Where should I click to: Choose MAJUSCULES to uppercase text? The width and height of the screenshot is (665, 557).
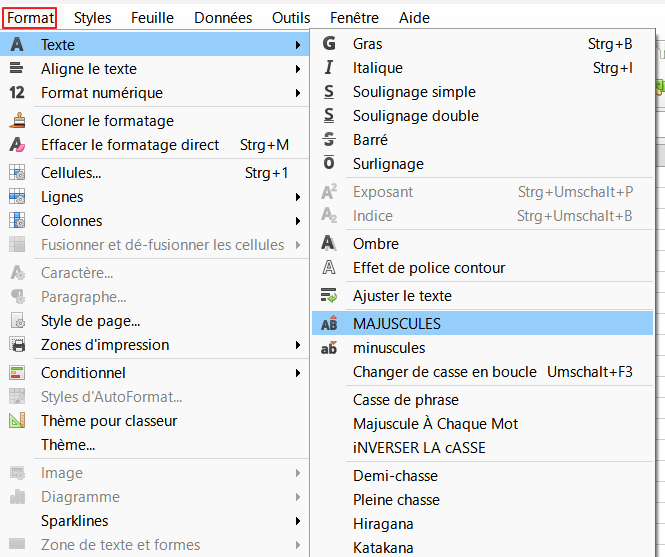click(x=396, y=323)
